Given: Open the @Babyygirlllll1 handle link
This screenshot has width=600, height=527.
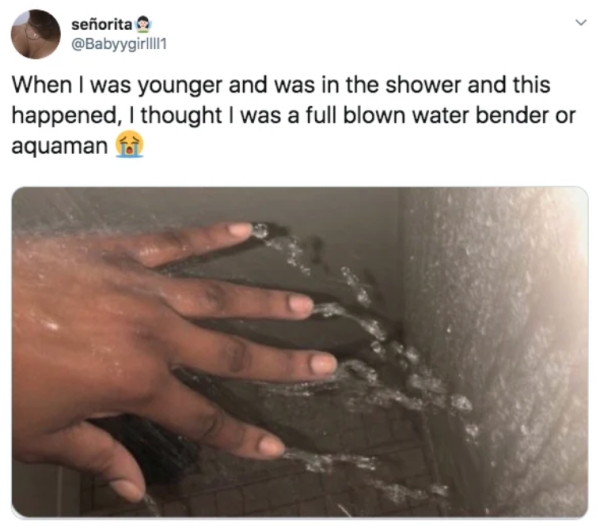Looking at the screenshot, I should point(119,44).
